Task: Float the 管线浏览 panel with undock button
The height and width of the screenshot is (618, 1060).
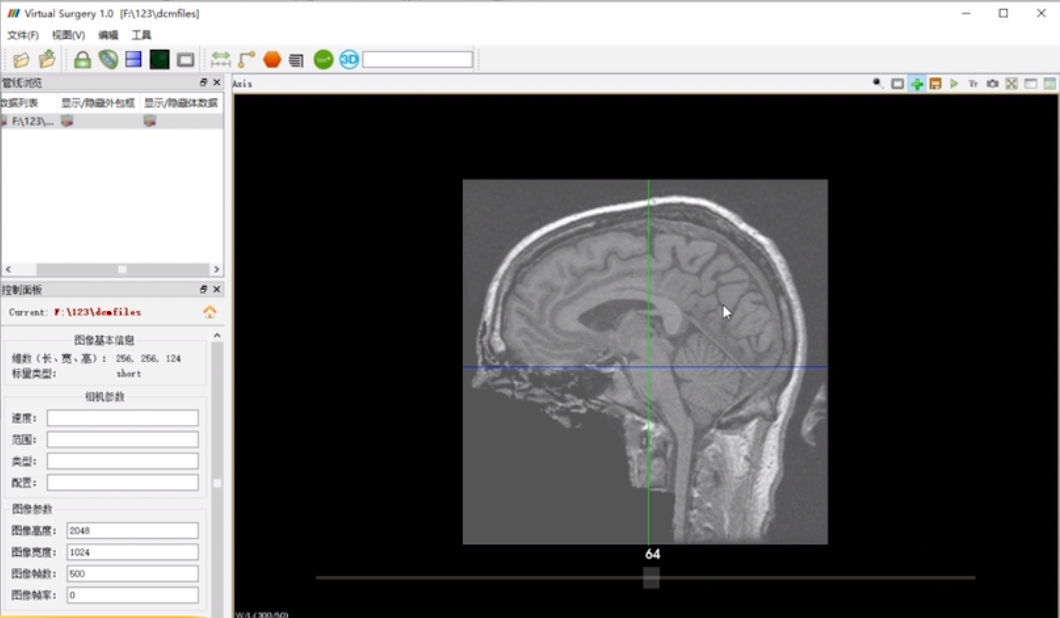Action: click(x=204, y=83)
